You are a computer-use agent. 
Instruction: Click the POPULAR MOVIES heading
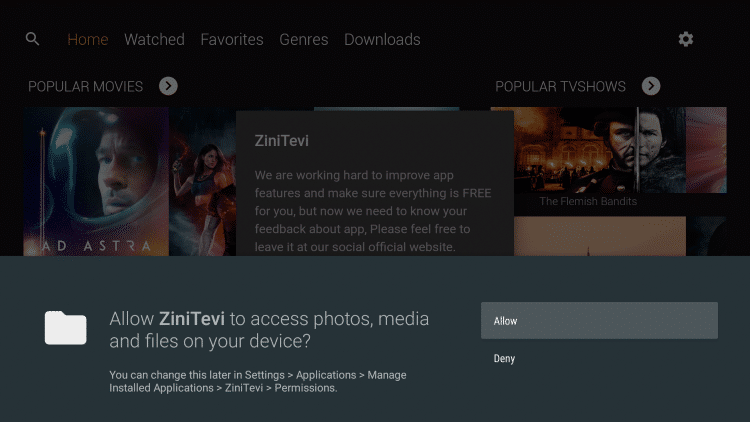pos(86,87)
